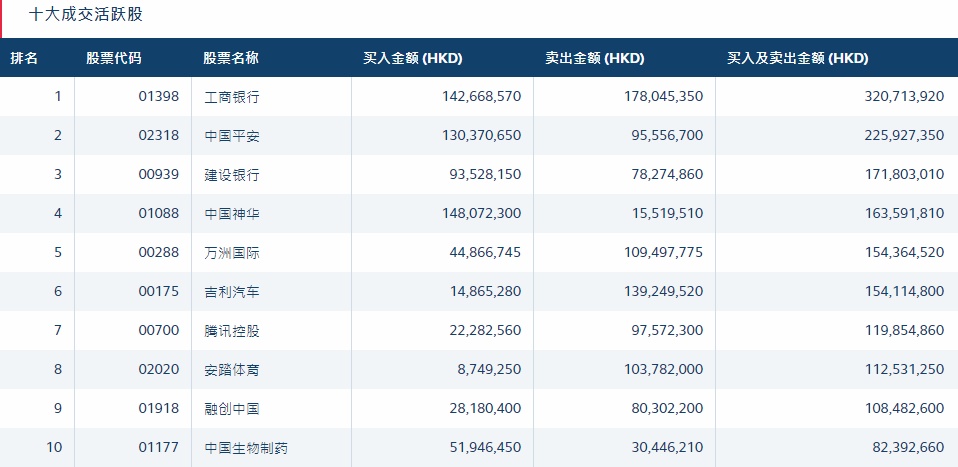The image size is (958, 467).
Task: Click the 万洲国际 stock name
Action: pos(232,252)
